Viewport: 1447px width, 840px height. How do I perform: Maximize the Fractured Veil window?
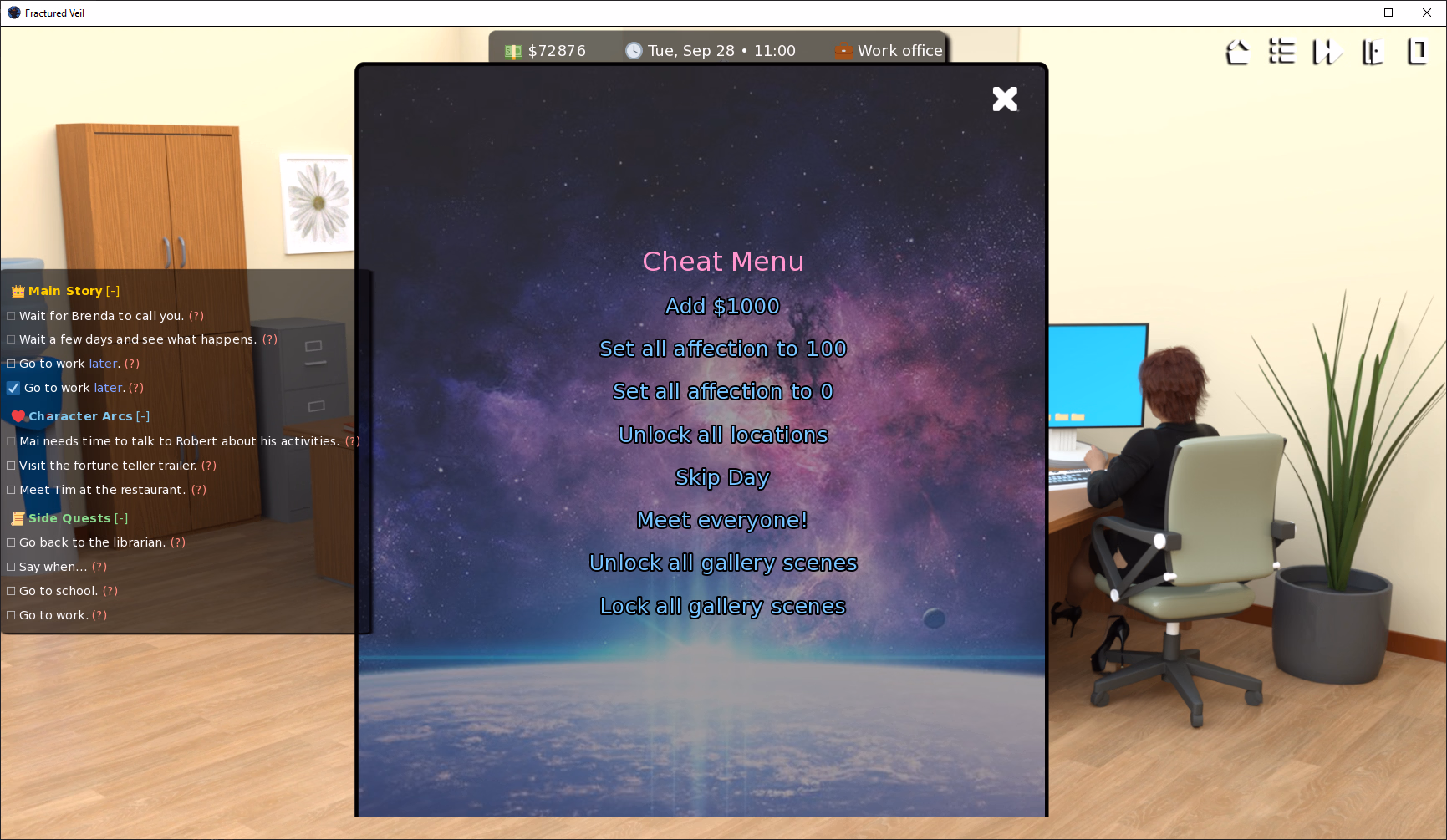[x=1388, y=13]
